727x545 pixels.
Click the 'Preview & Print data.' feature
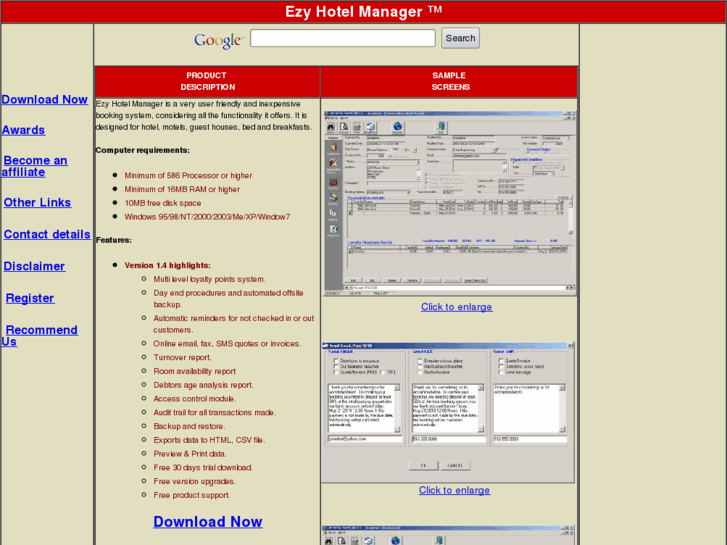190,454
